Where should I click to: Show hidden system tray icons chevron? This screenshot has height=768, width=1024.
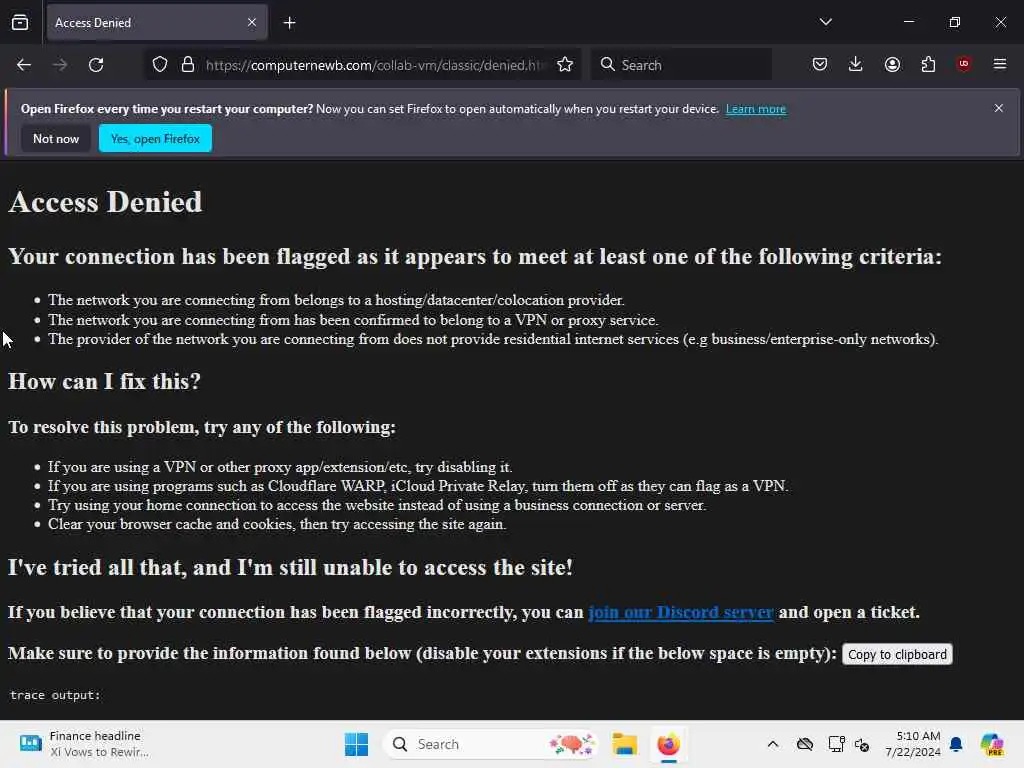pos(773,744)
